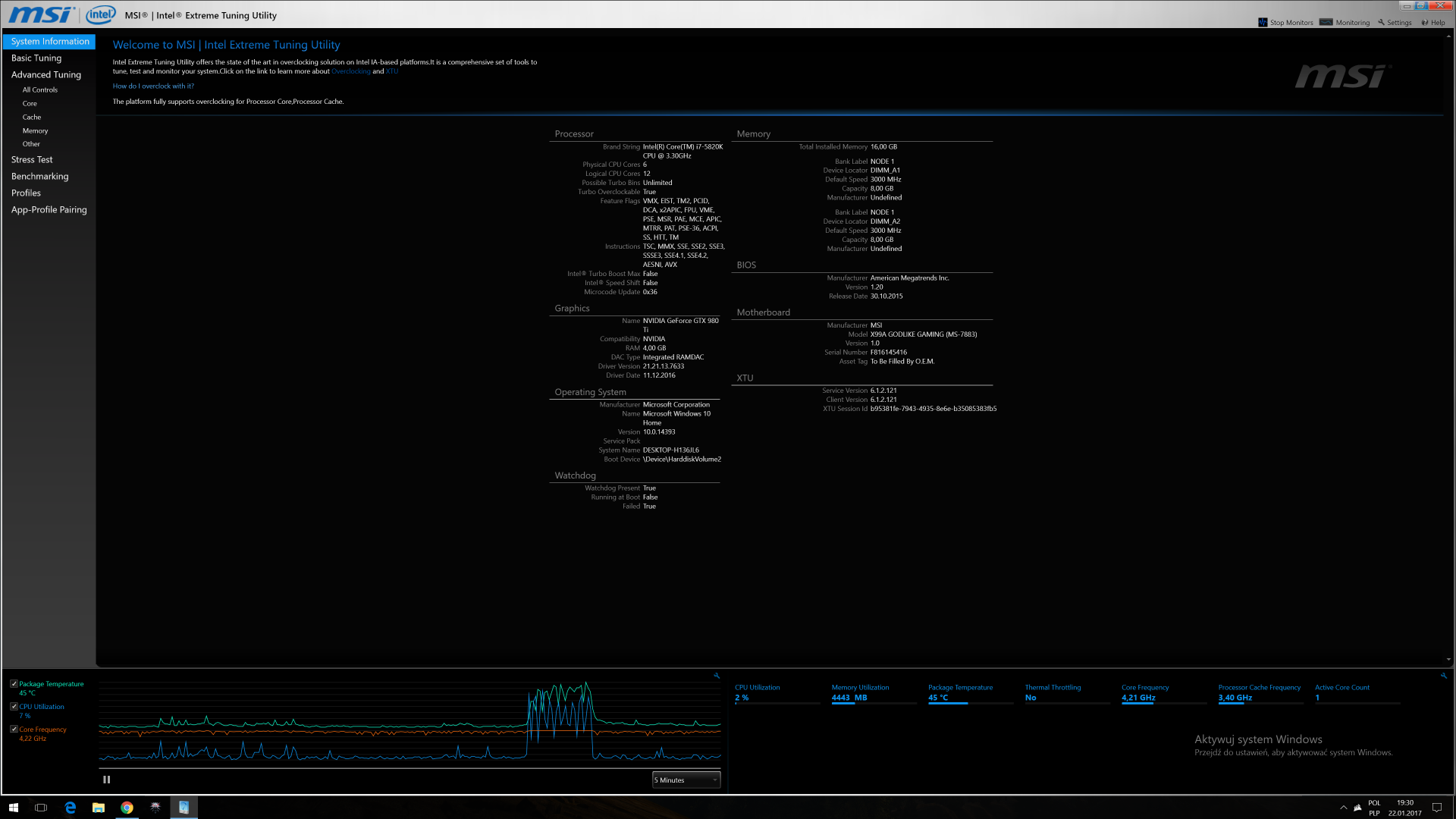Open the Advanced Tuning section

coord(46,75)
